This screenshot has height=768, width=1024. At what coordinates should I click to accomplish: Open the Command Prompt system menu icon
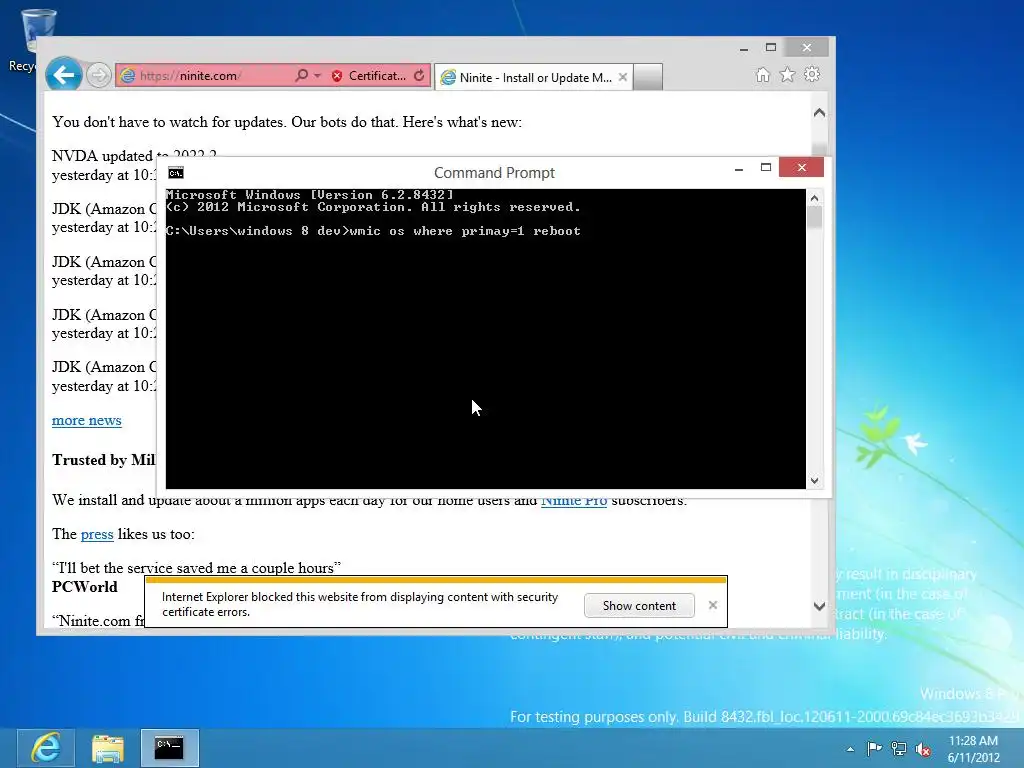(176, 172)
